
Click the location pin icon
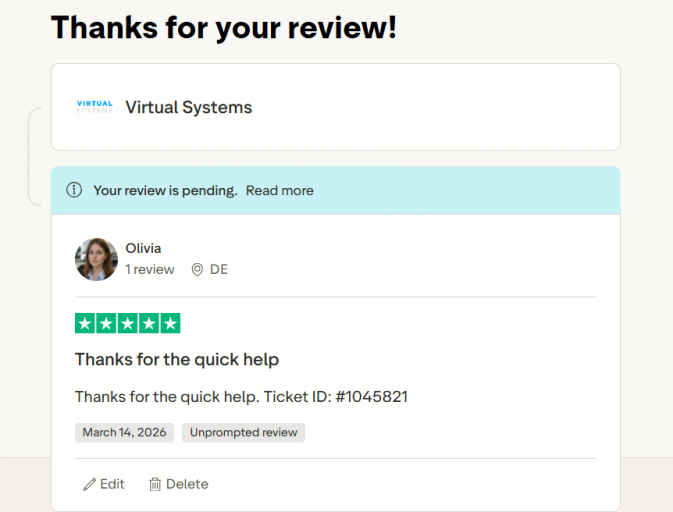click(x=197, y=270)
